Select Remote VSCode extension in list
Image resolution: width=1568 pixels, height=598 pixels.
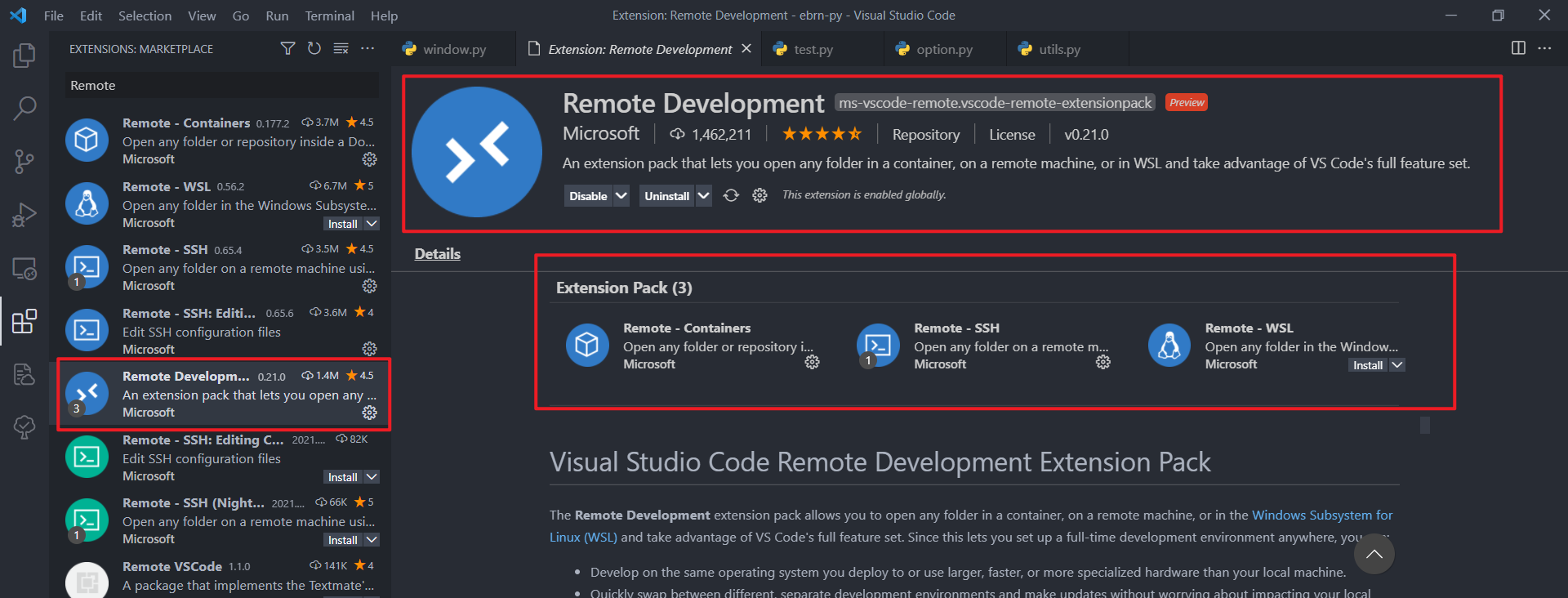tap(220, 577)
